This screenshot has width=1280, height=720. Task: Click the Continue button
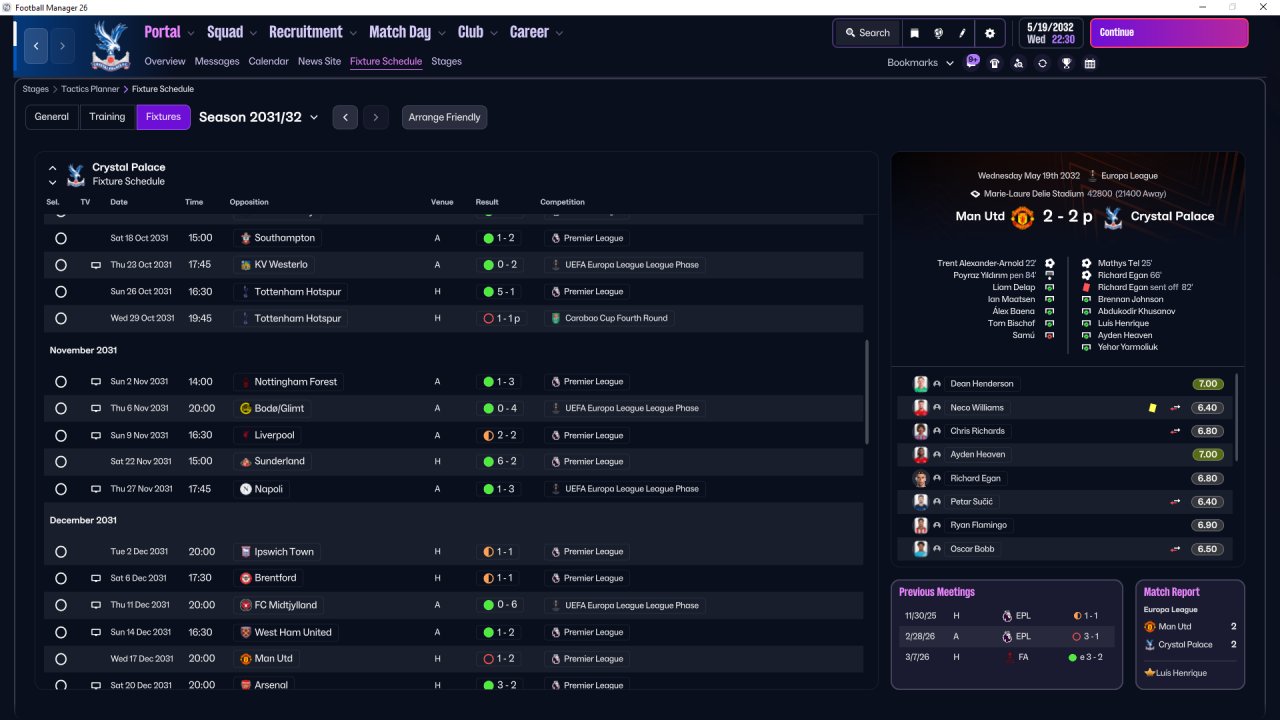click(x=1169, y=33)
